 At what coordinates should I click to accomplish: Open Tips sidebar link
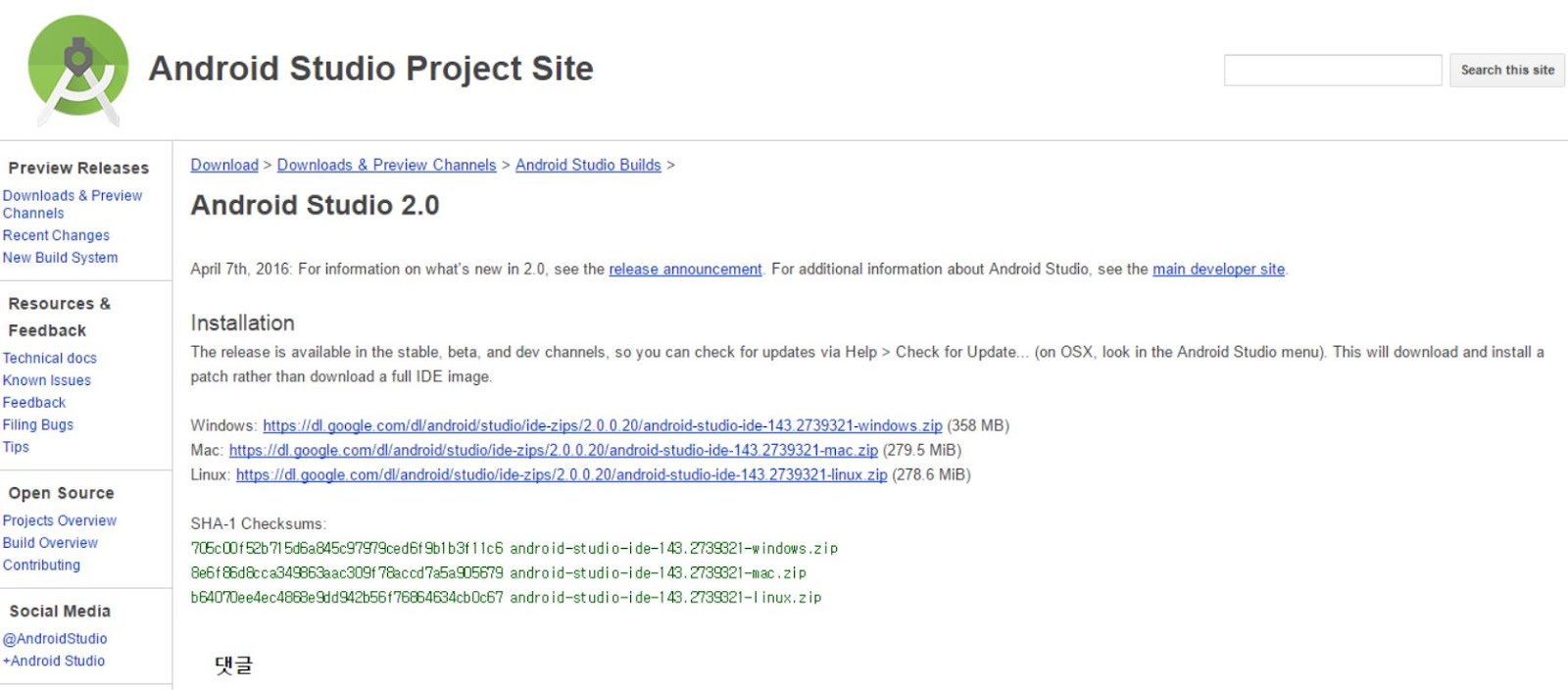coord(16,447)
